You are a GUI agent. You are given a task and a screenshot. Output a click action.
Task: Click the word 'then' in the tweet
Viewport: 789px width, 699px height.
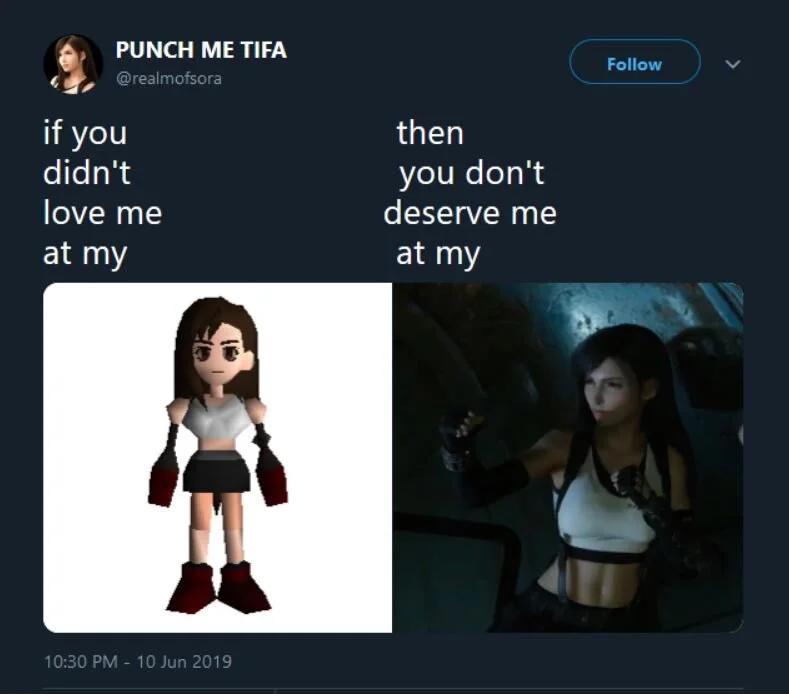430,133
